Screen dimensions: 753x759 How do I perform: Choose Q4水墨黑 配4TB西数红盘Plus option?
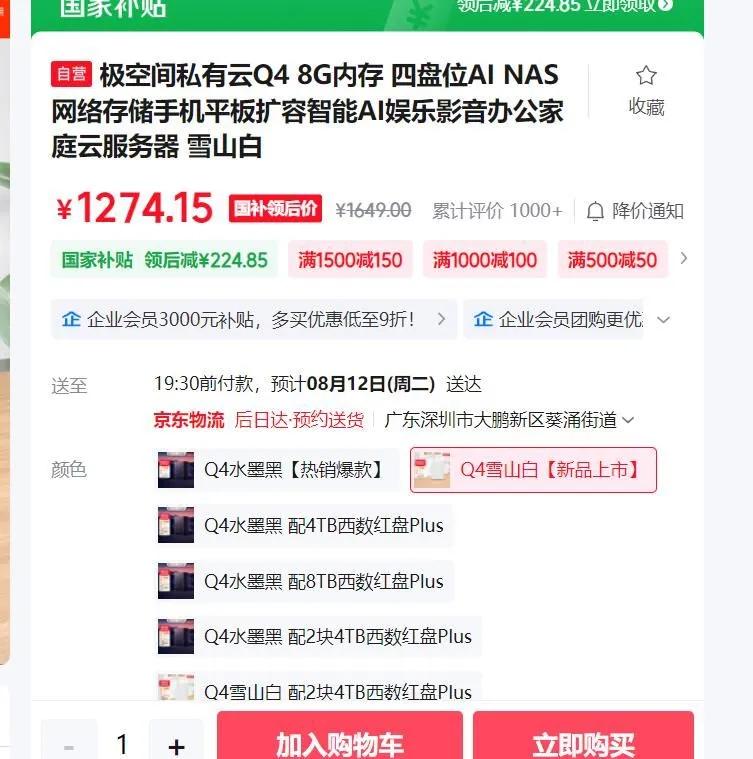[303, 525]
